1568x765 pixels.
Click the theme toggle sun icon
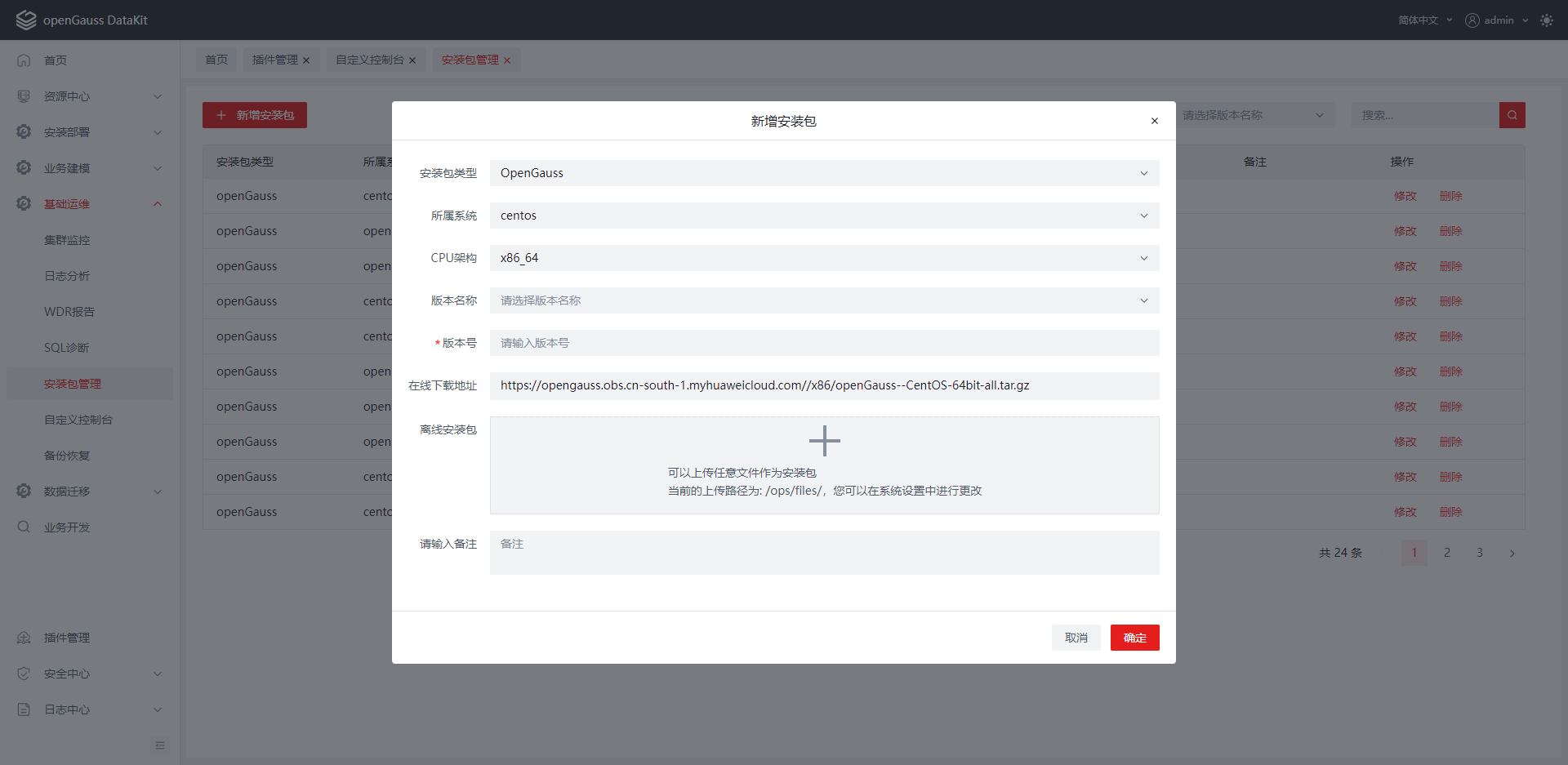tap(1546, 20)
